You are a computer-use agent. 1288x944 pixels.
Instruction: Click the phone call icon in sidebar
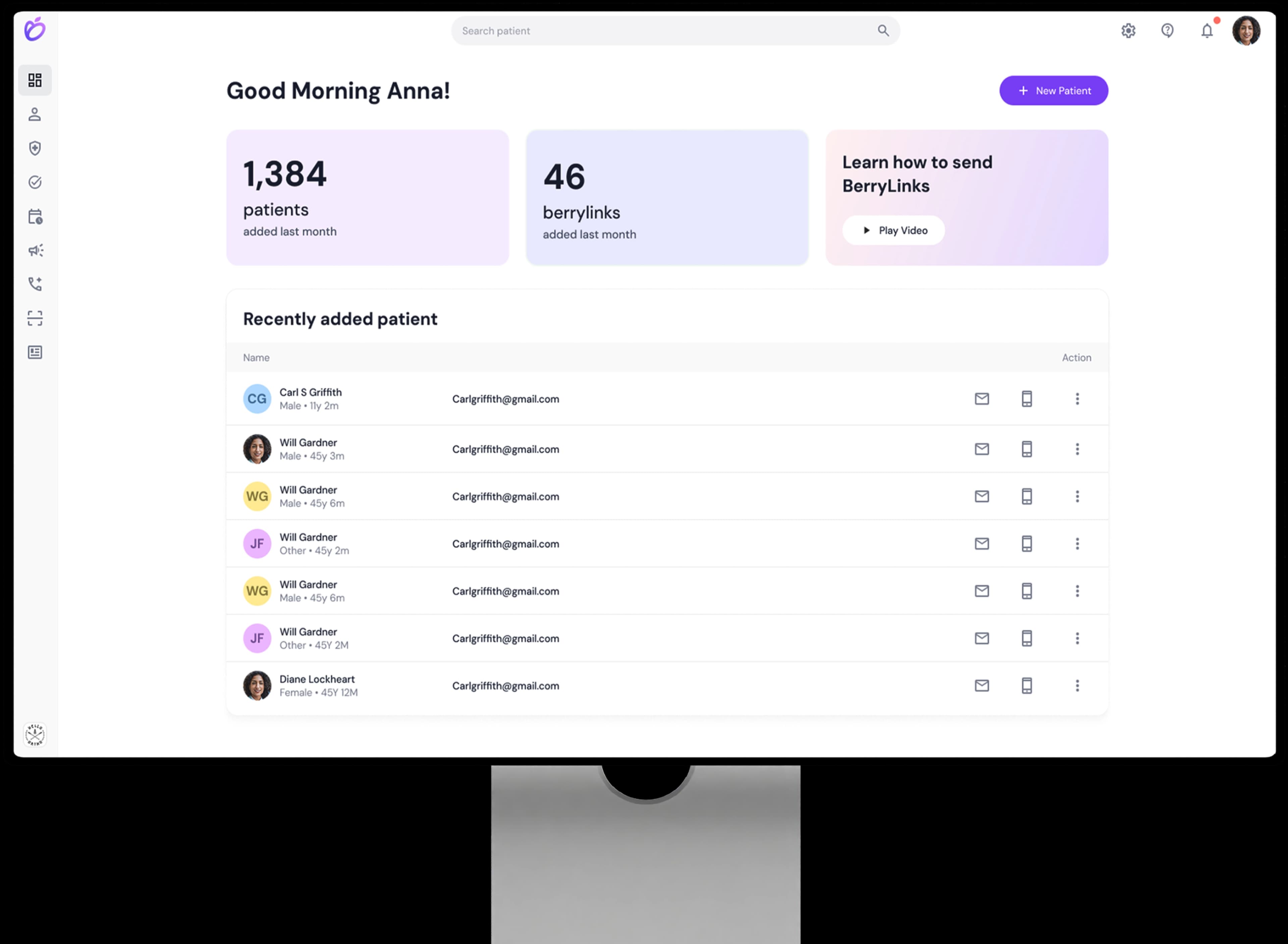[35, 284]
